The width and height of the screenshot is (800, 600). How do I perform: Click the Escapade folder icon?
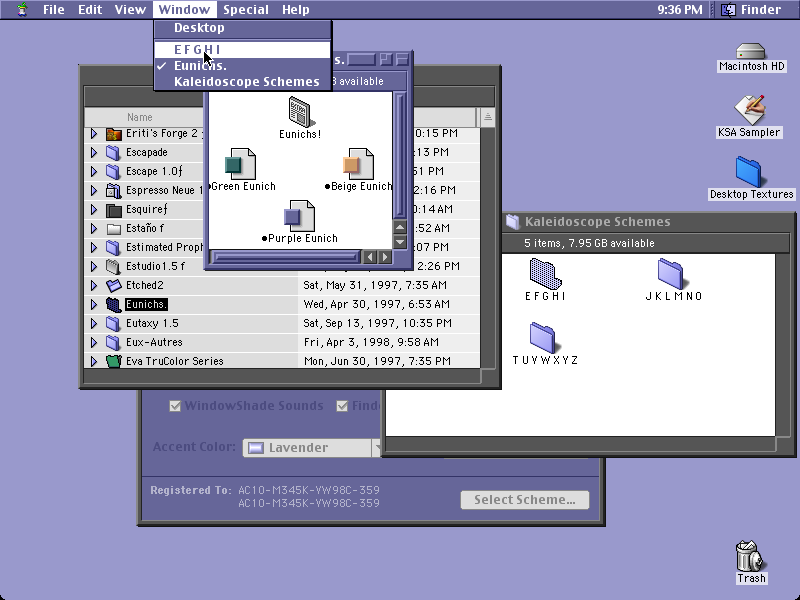[113, 153]
